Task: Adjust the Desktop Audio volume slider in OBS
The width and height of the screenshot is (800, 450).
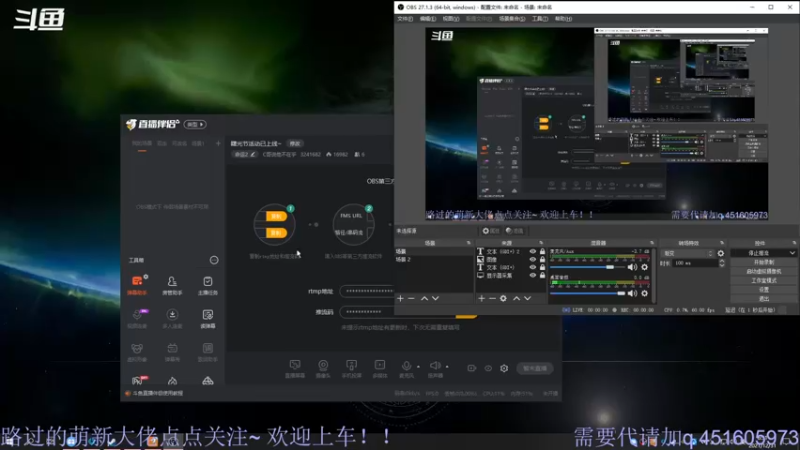Action: [587, 293]
